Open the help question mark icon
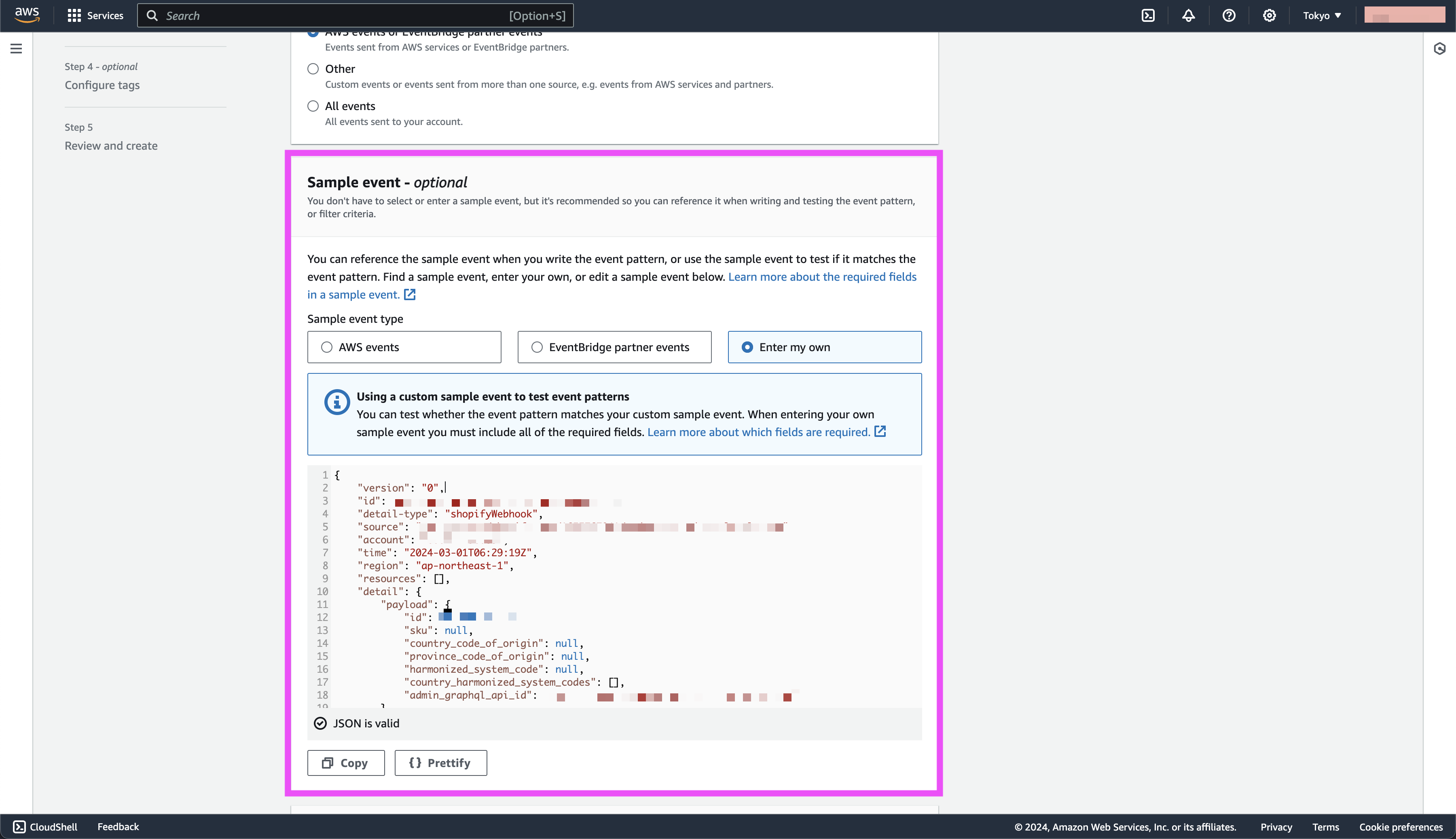 pyautogui.click(x=1229, y=15)
